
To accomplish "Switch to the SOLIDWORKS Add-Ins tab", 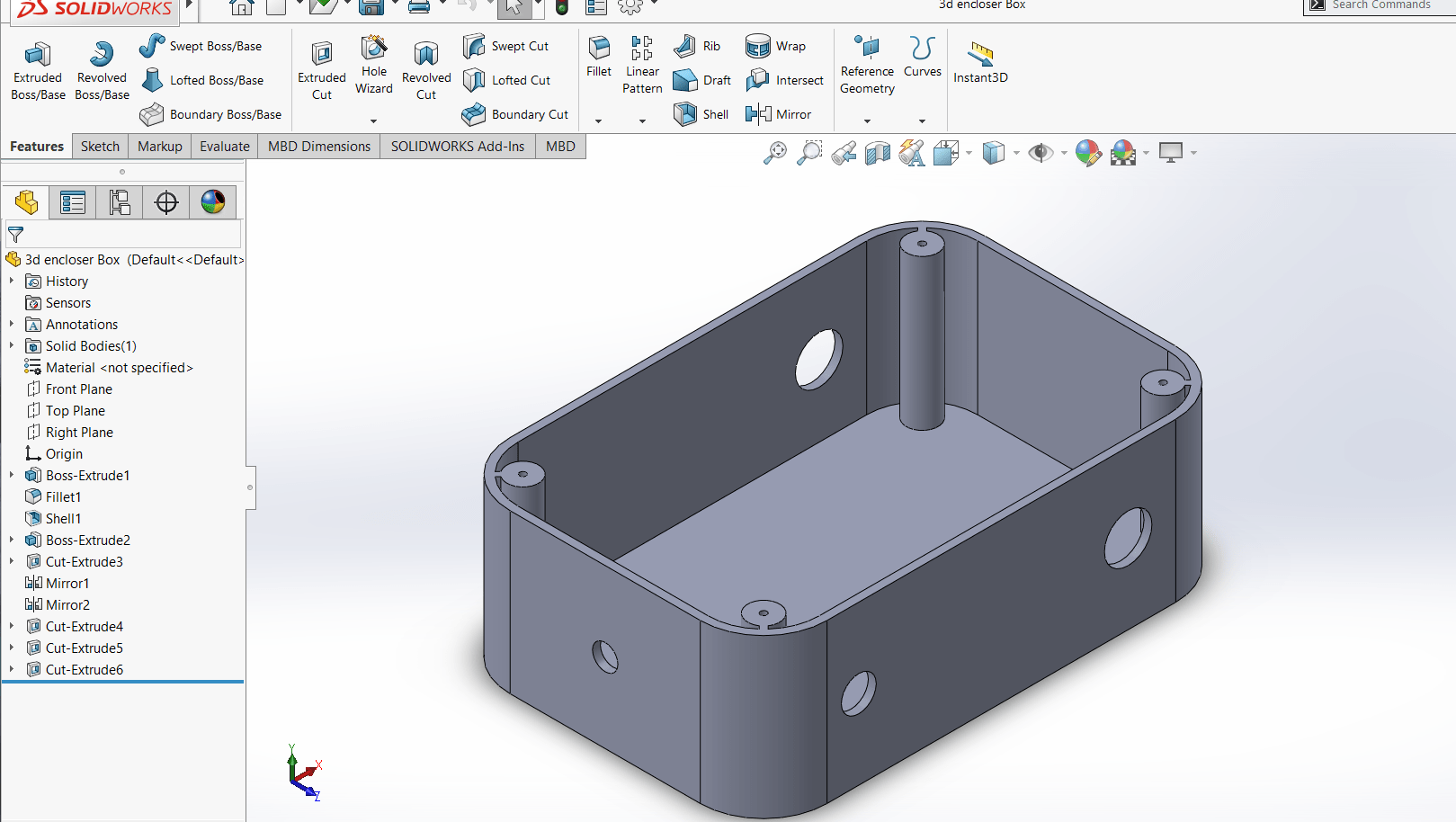I will (x=458, y=147).
